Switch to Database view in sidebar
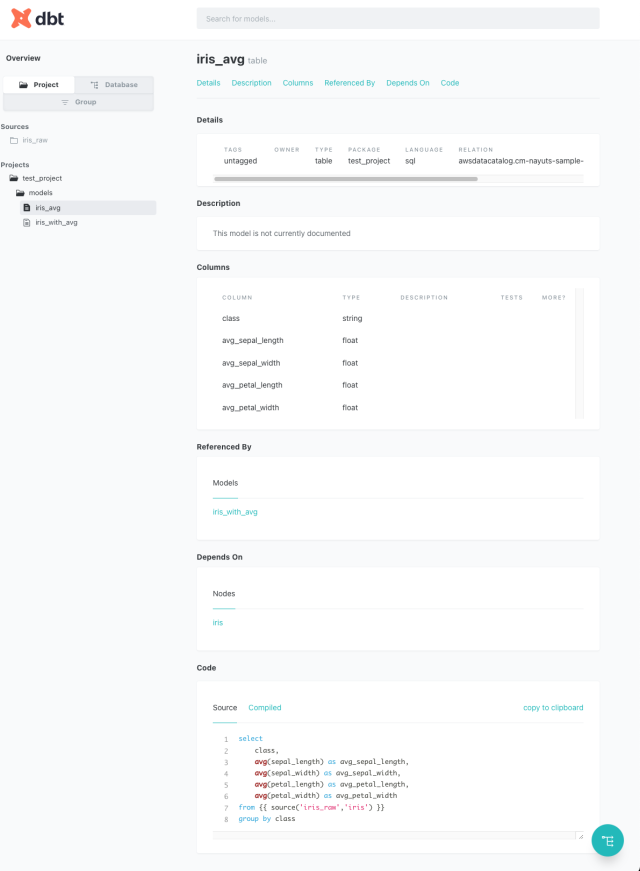 tap(115, 85)
